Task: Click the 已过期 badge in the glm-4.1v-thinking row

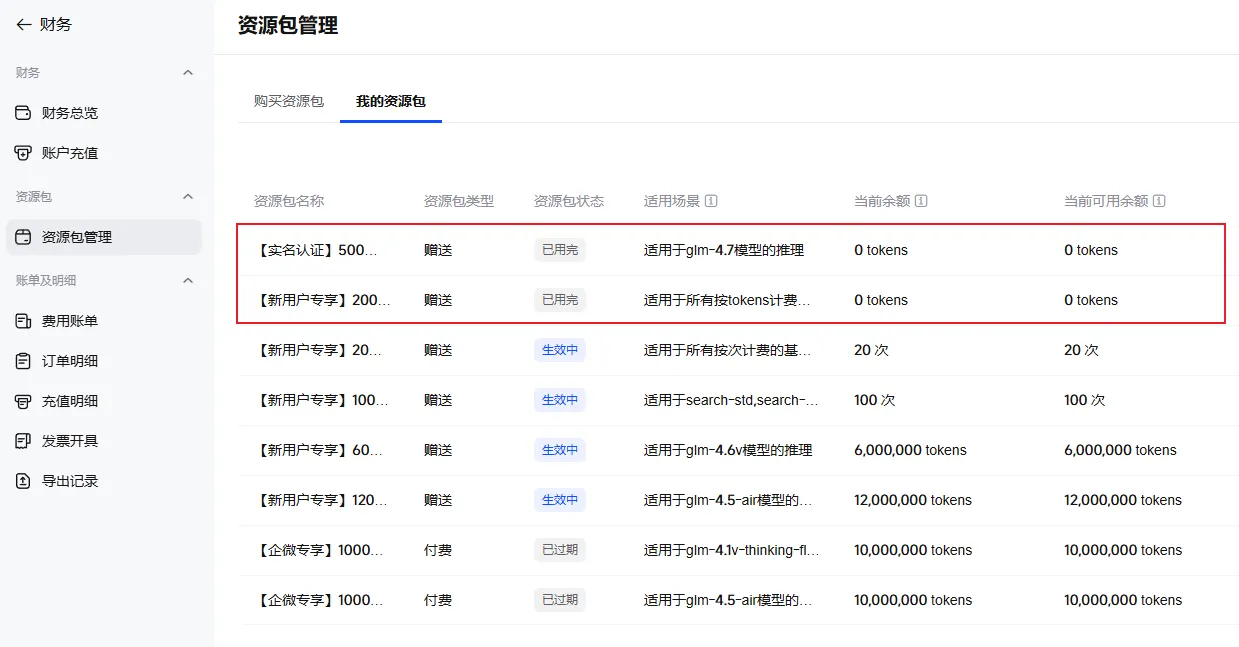Action: [x=560, y=550]
